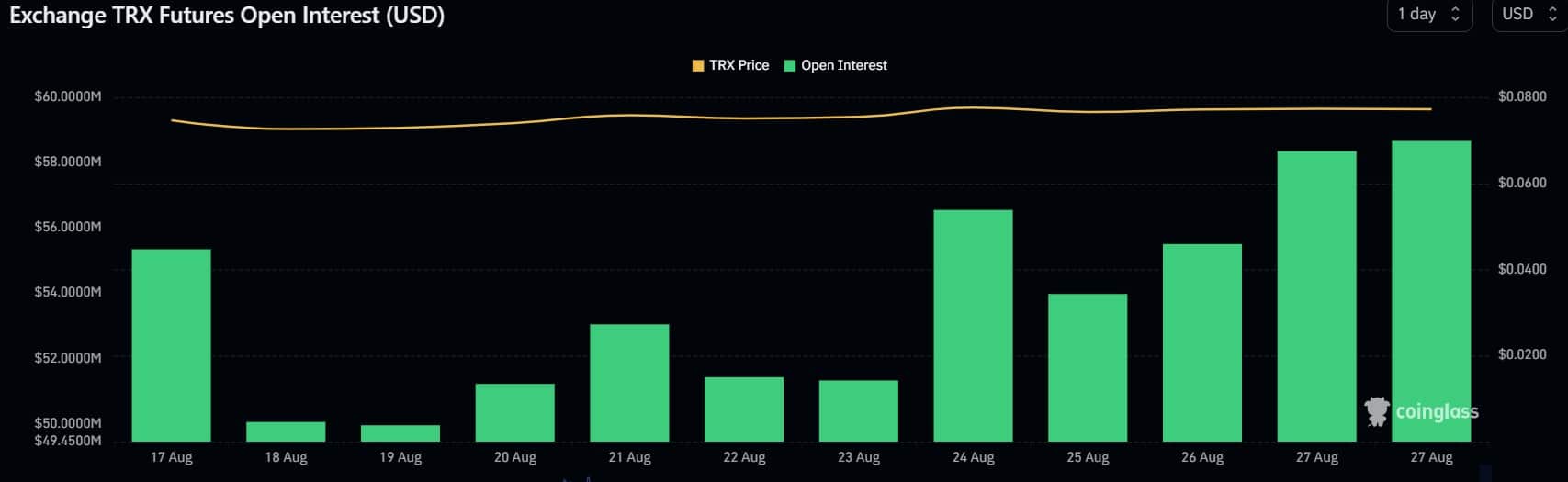The image size is (1568, 482).
Task: Open the USD currency dropdown
Action: tap(1529, 15)
